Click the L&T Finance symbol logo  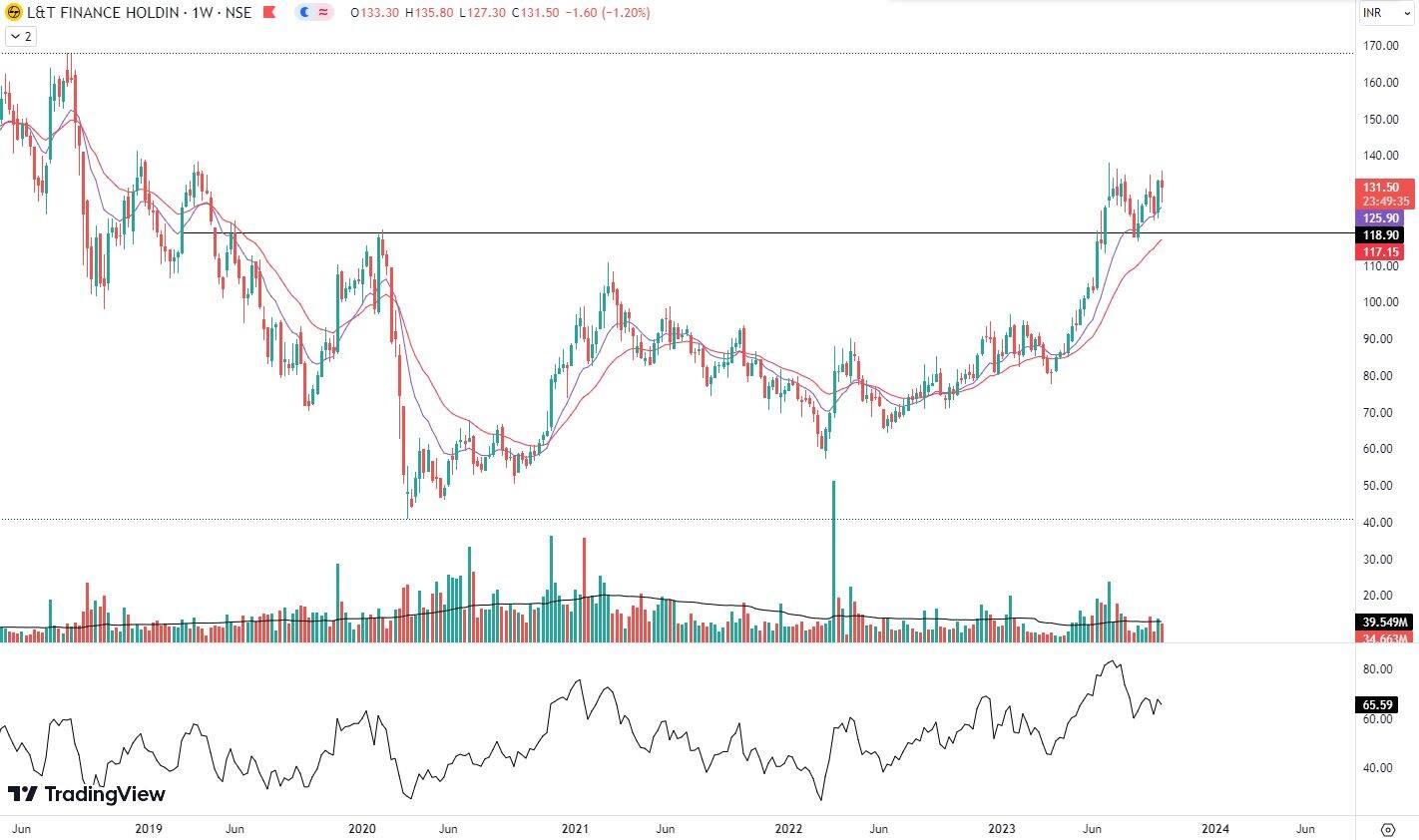pyautogui.click(x=14, y=13)
